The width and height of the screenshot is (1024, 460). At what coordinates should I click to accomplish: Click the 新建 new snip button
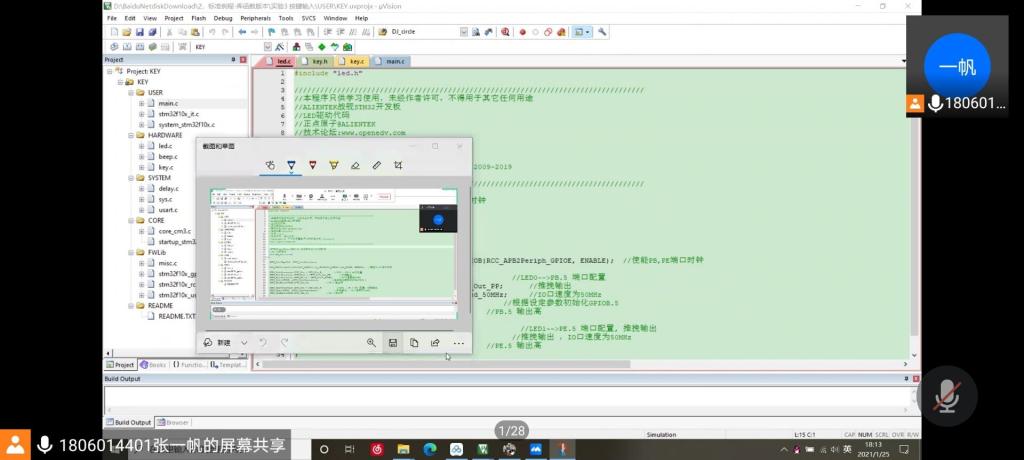[217, 343]
